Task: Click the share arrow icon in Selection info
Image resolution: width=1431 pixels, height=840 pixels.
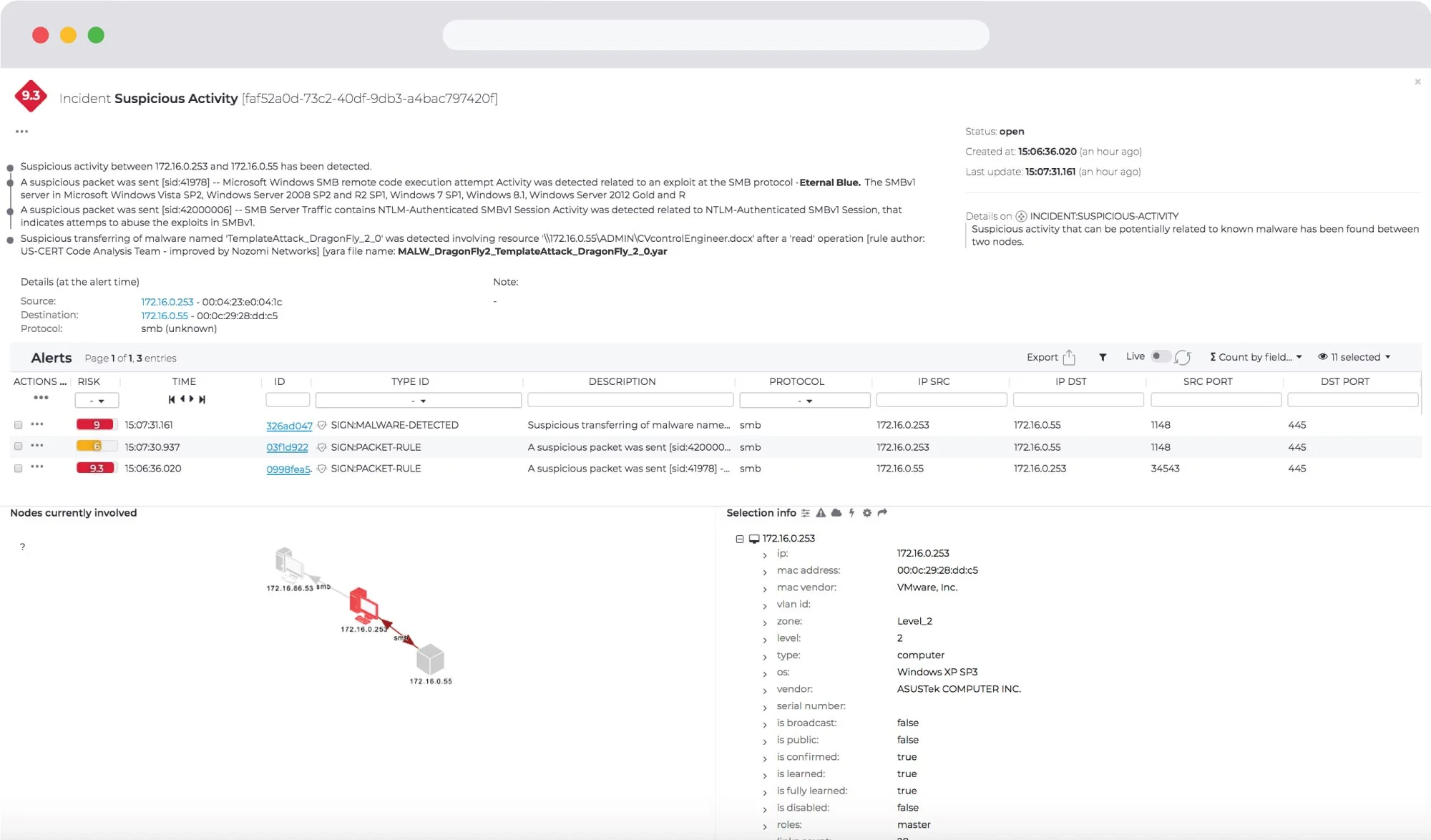Action: [882, 513]
